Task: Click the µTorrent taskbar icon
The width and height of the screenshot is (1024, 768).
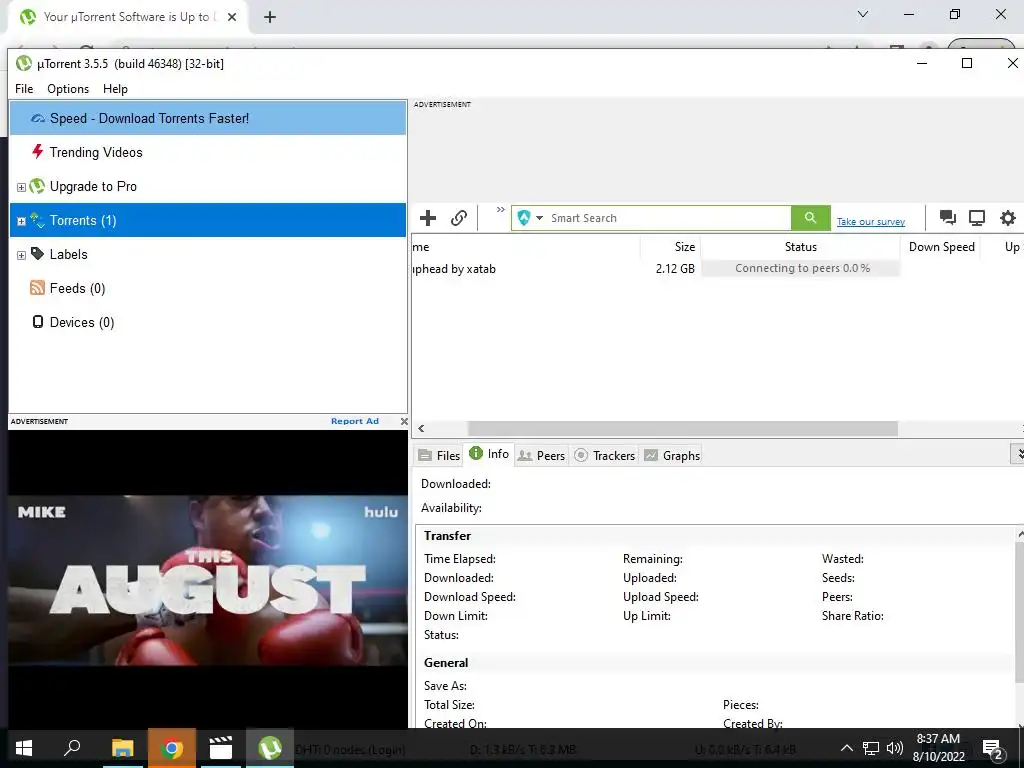Action: click(x=270, y=748)
